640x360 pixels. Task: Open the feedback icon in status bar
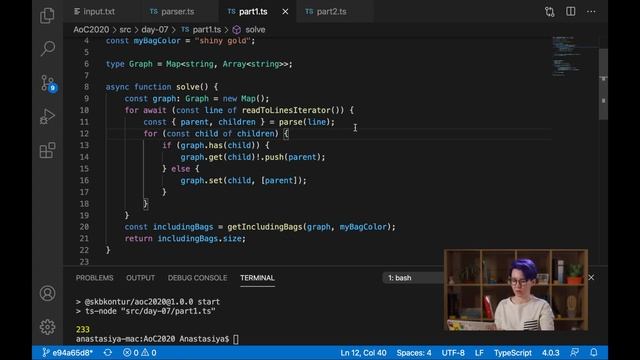(x=574, y=352)
